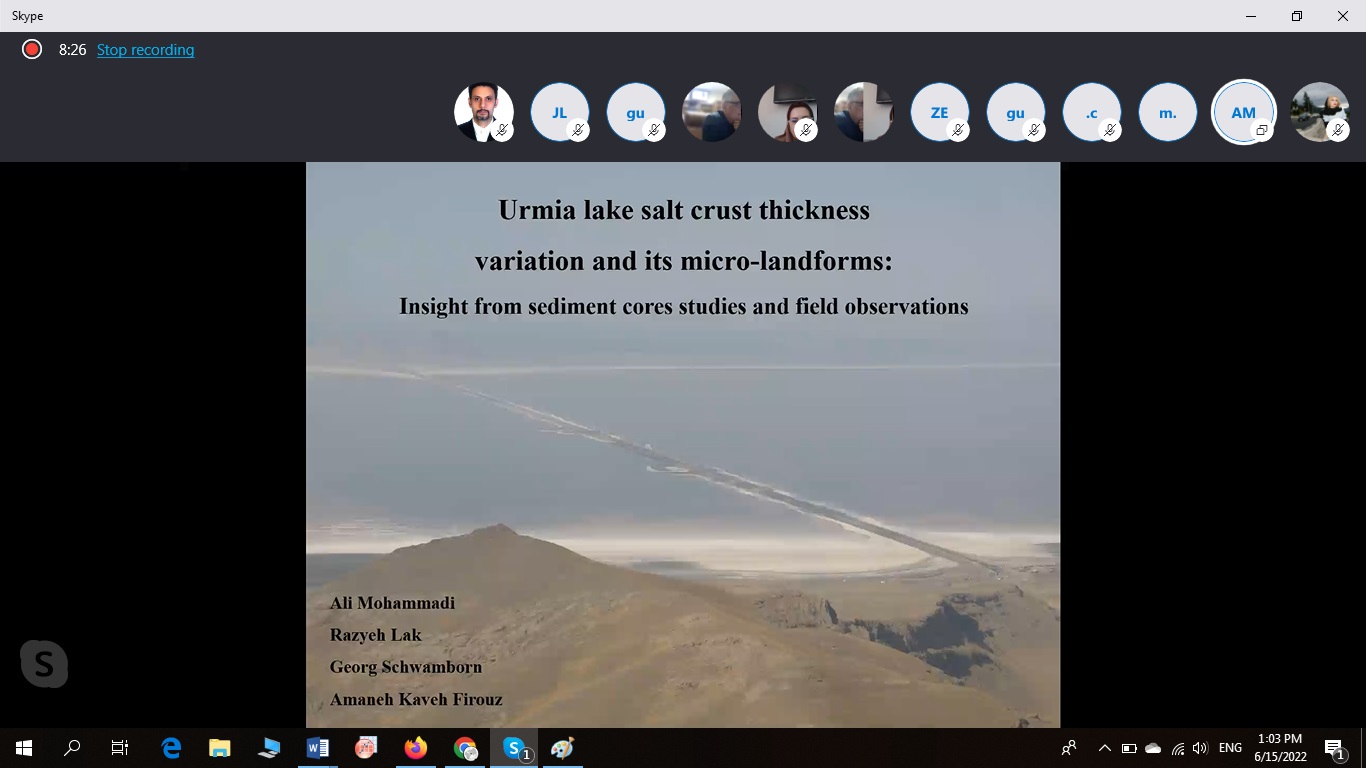Open the notification action center
This screenshot has width=1366, height=768.
click(x=1334, y=748)
